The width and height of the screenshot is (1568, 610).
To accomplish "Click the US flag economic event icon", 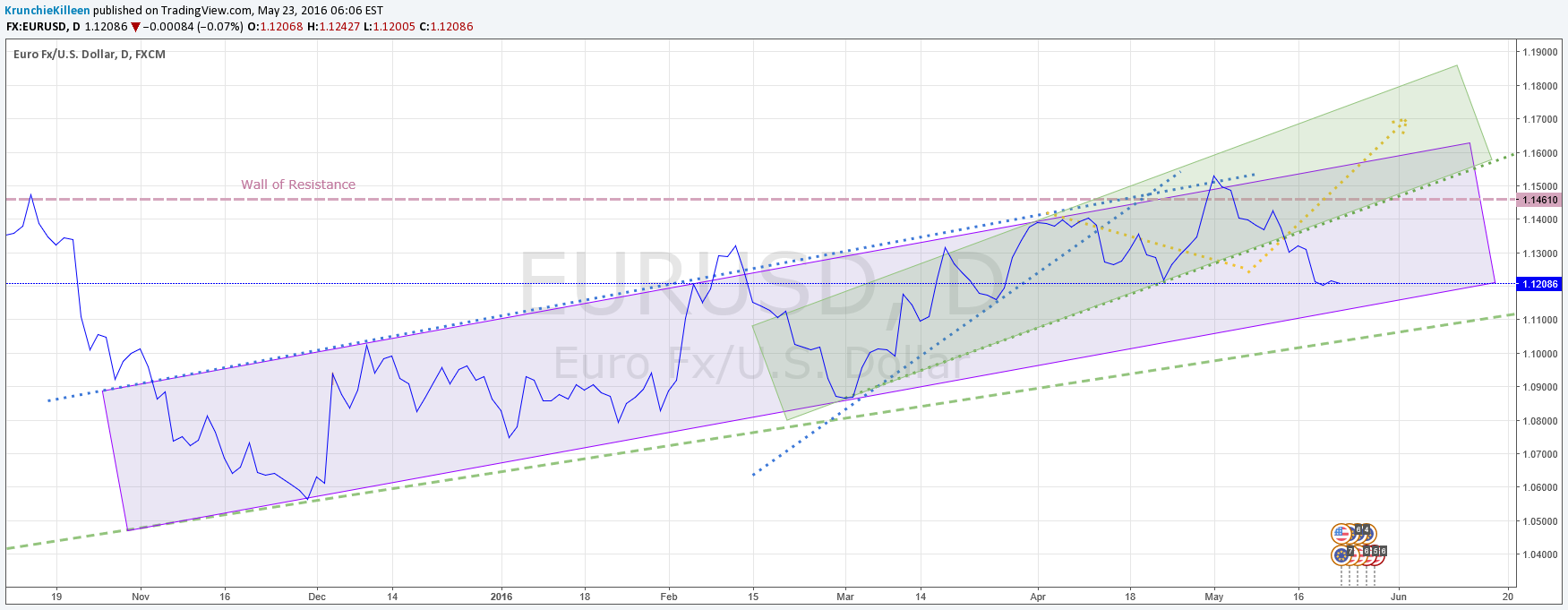I will tap(1341, 534).
